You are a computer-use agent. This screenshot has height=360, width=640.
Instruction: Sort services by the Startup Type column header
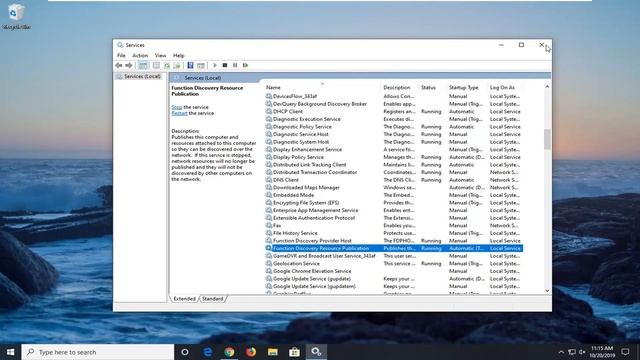pos(467,87)
